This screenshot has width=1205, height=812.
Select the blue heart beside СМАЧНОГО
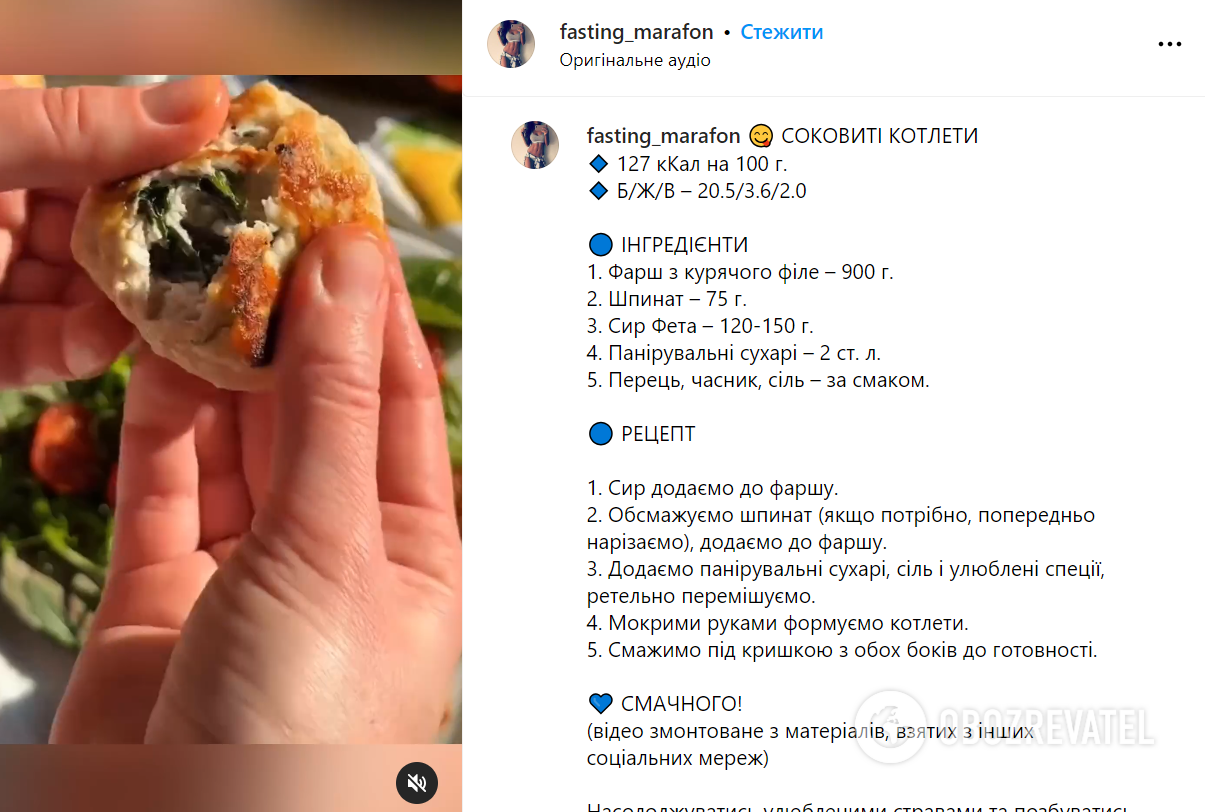coord(600,704)
